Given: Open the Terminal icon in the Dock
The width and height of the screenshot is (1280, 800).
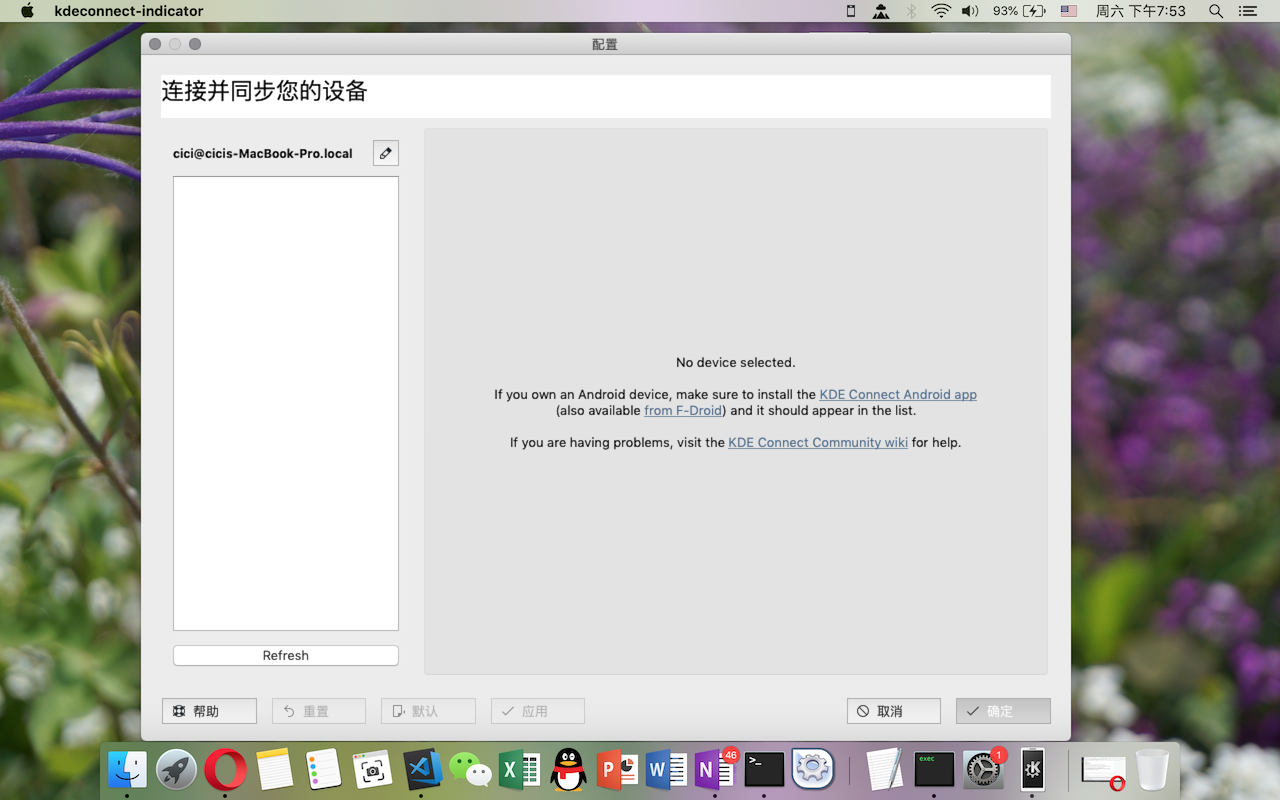Looking at the screenshot, I should 764,769.
